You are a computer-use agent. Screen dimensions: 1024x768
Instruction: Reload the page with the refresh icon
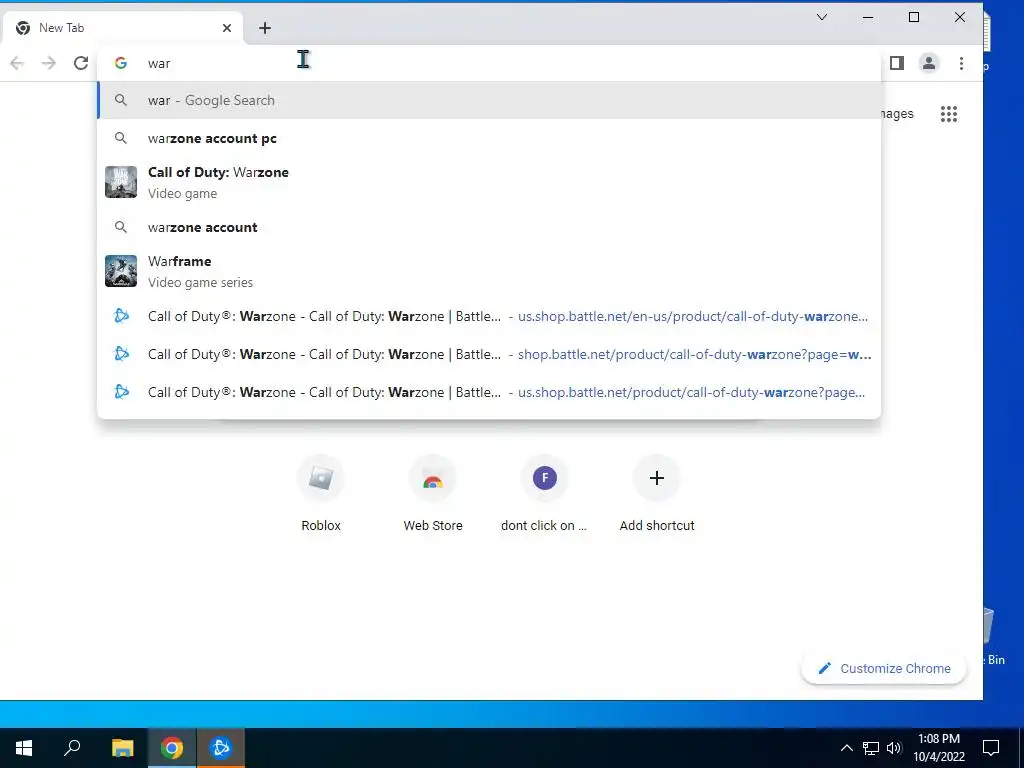[81, 63]
